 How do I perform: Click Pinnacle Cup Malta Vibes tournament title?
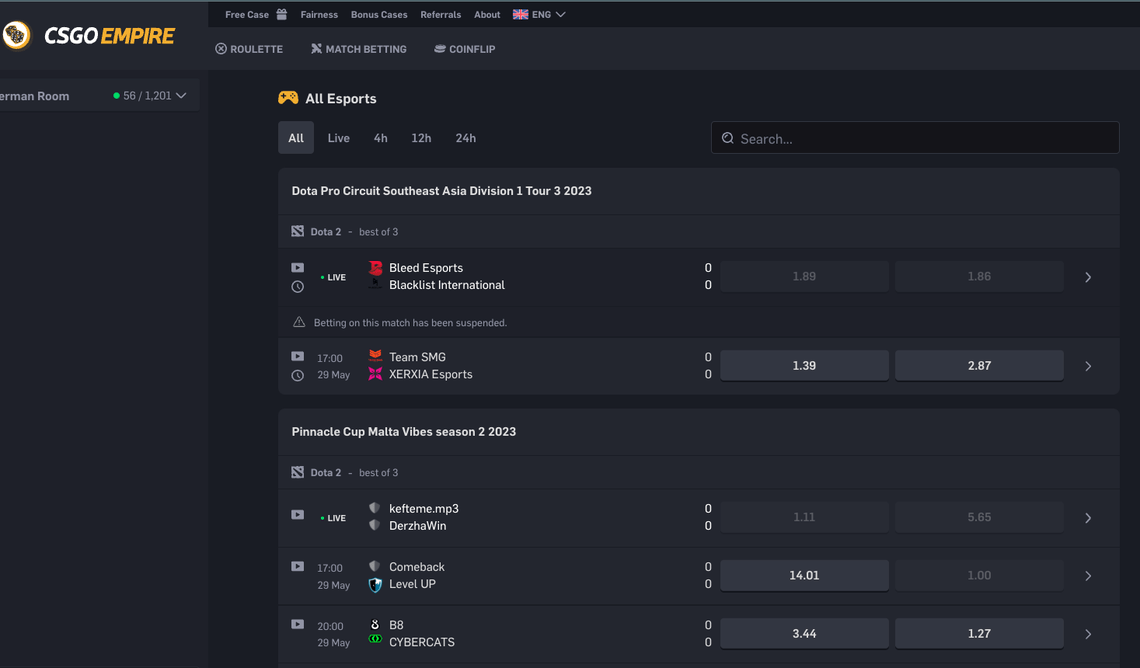[404, 431]
